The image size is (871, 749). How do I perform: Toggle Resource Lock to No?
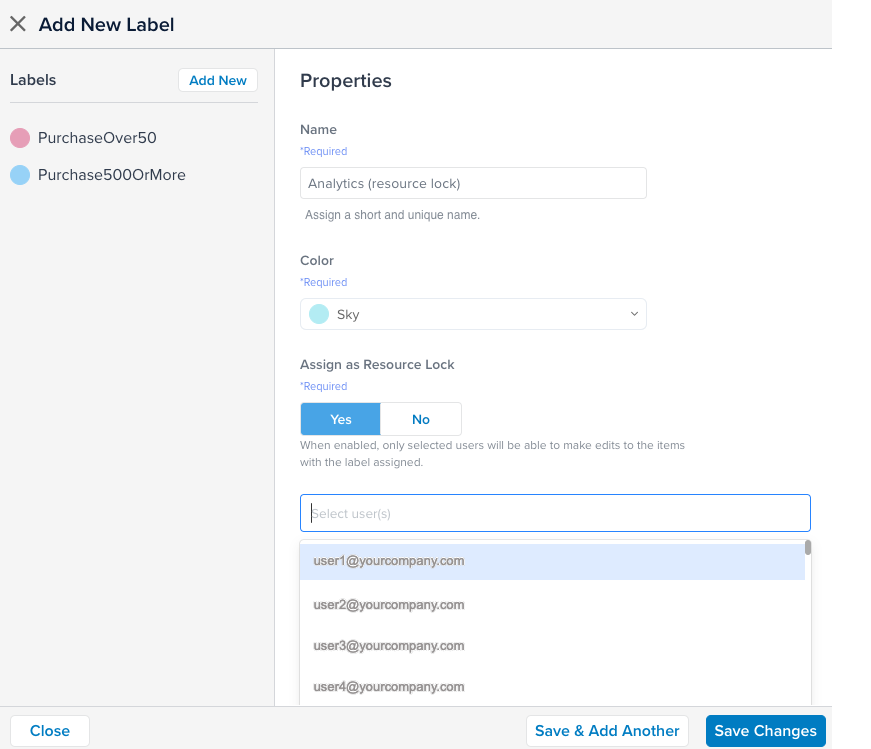421,419
